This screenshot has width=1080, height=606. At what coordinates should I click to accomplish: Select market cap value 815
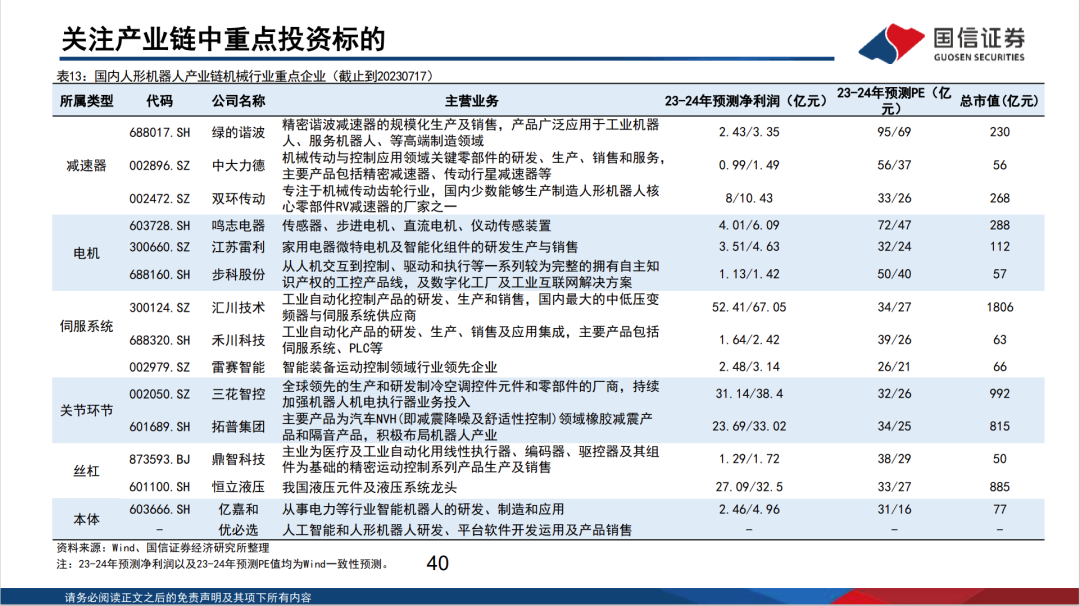[999, 426]
